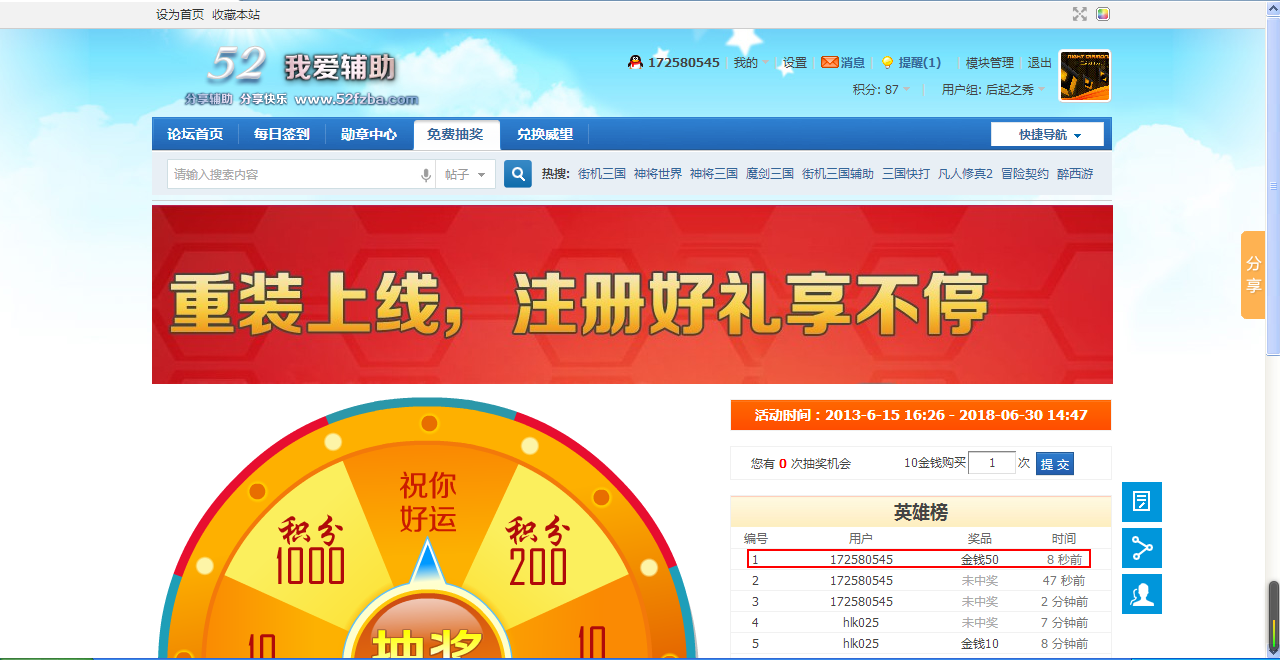Click hot search 魔剑三国
The image size is (1280, 660).
pyautogui.click(x=770, y=174)
